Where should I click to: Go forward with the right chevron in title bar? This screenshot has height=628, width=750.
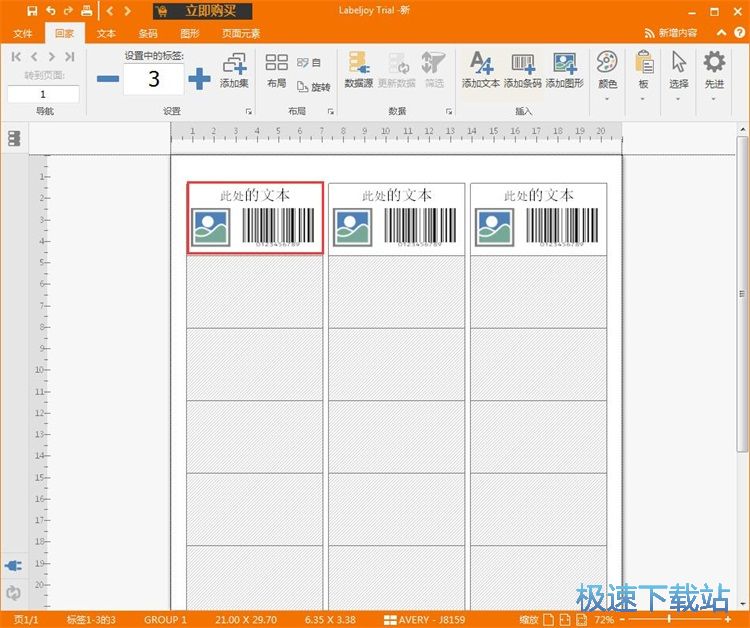127,11
